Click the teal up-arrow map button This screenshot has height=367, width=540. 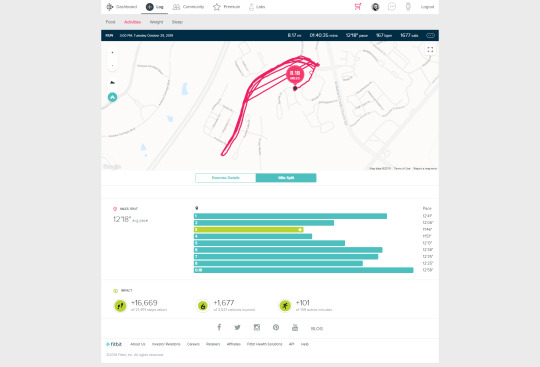tap(112, 97)
